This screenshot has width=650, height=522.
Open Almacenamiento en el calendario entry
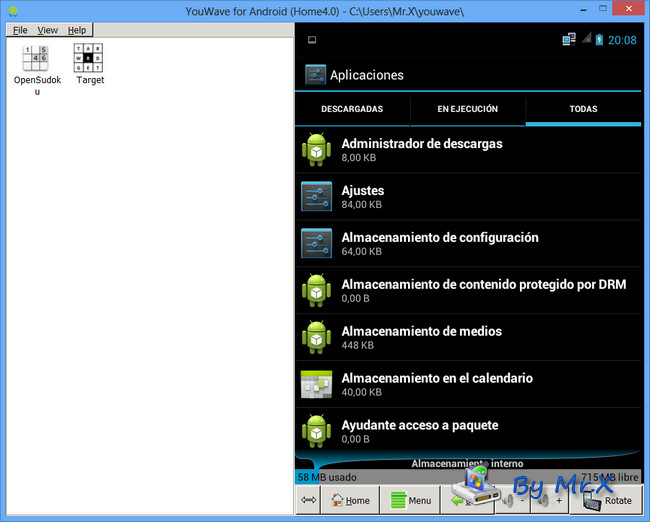click(468, 384)
